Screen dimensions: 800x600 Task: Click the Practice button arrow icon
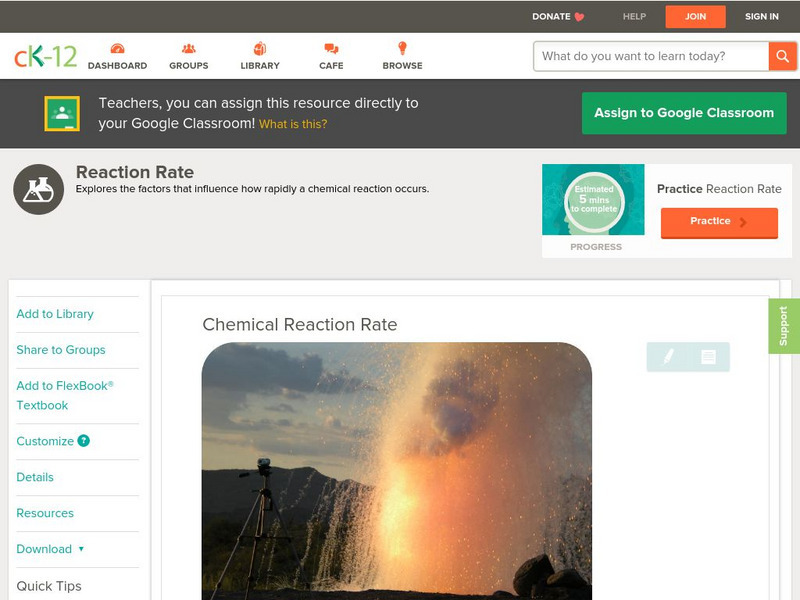point(743,222)
